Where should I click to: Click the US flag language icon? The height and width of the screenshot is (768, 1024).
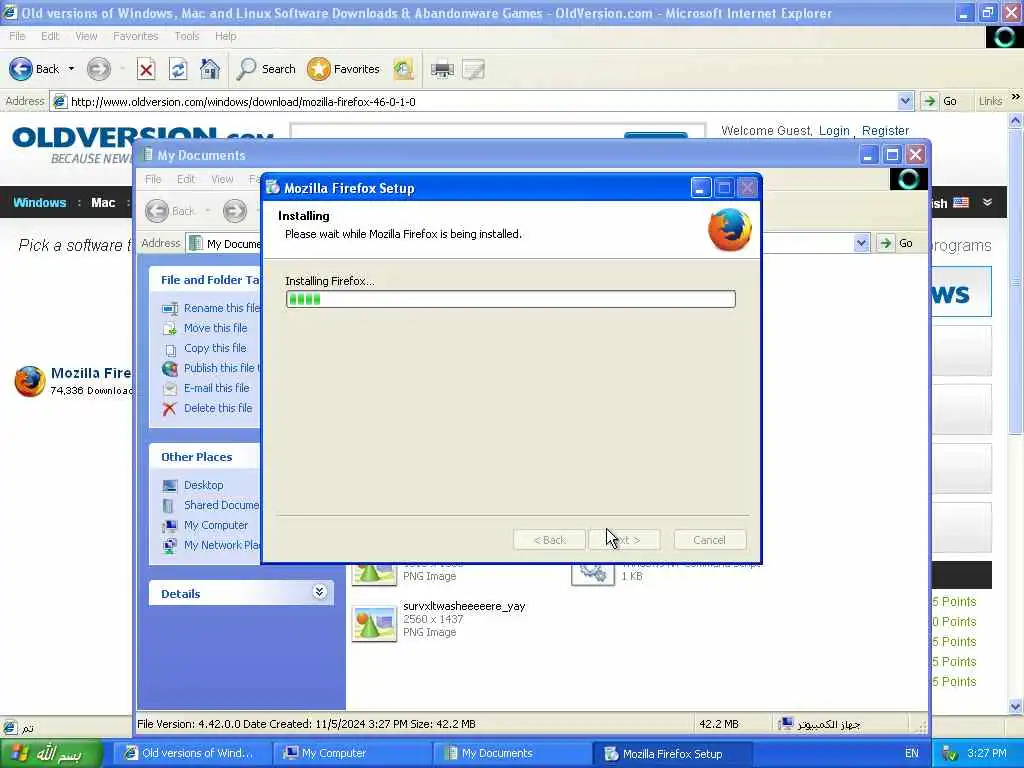(x=961, y=203)
